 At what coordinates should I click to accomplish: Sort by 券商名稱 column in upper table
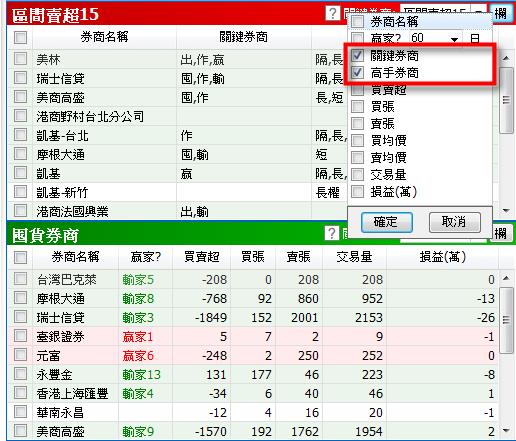click(x=104, y=37)
